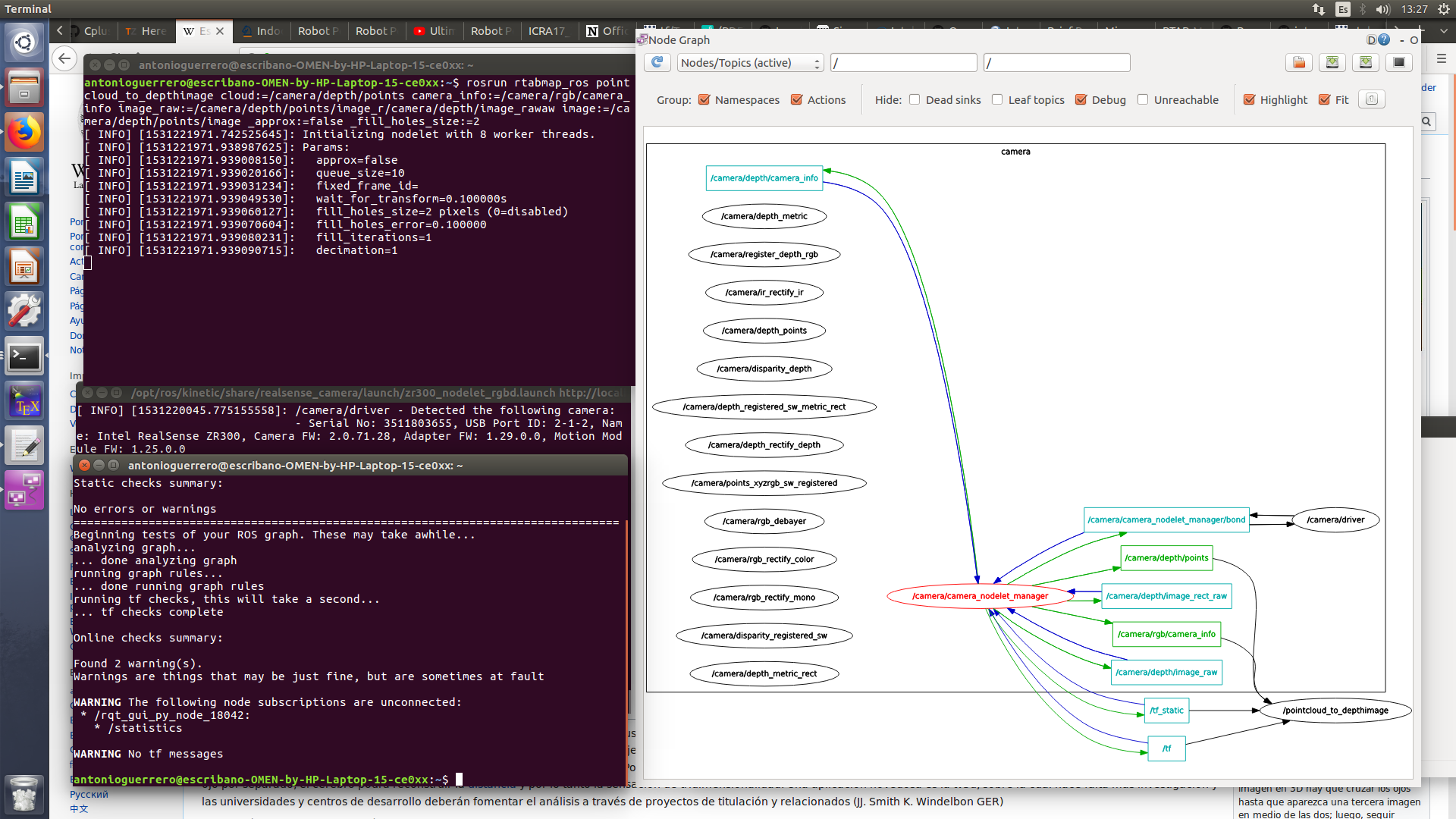
Task: Click the browser back navigation button
Action: click(64, 58)
